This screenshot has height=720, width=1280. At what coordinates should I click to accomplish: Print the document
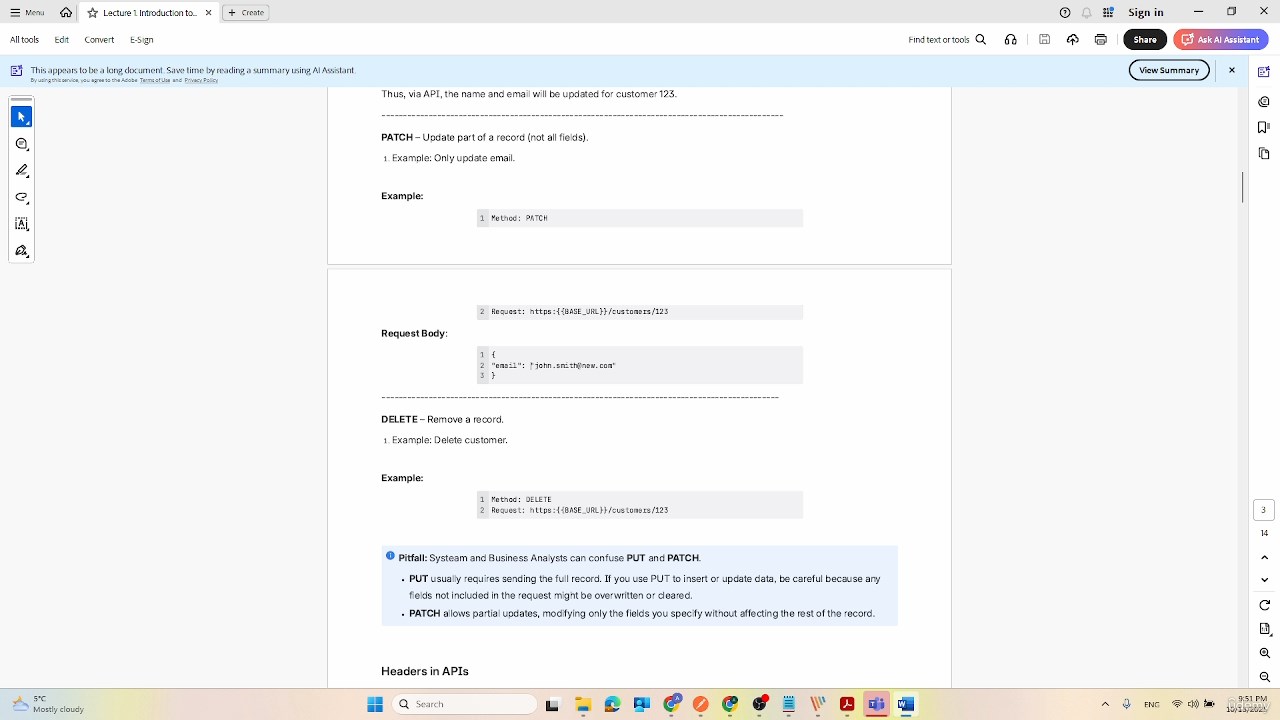click(x=1101, y=40)
